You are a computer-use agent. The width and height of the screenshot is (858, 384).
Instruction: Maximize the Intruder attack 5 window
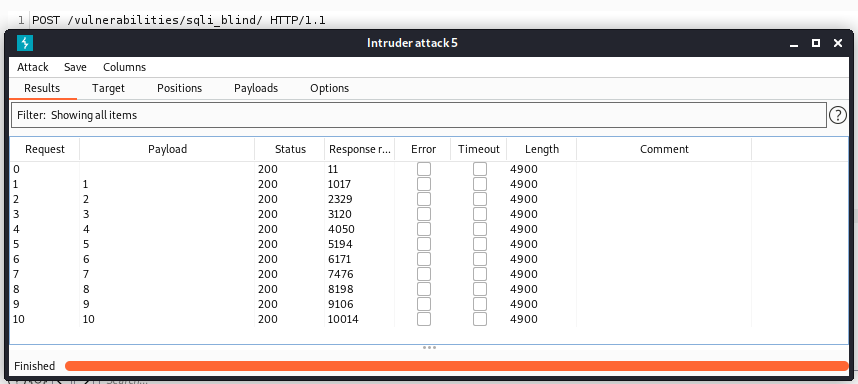pyautogui.click(x=816, y=43)
